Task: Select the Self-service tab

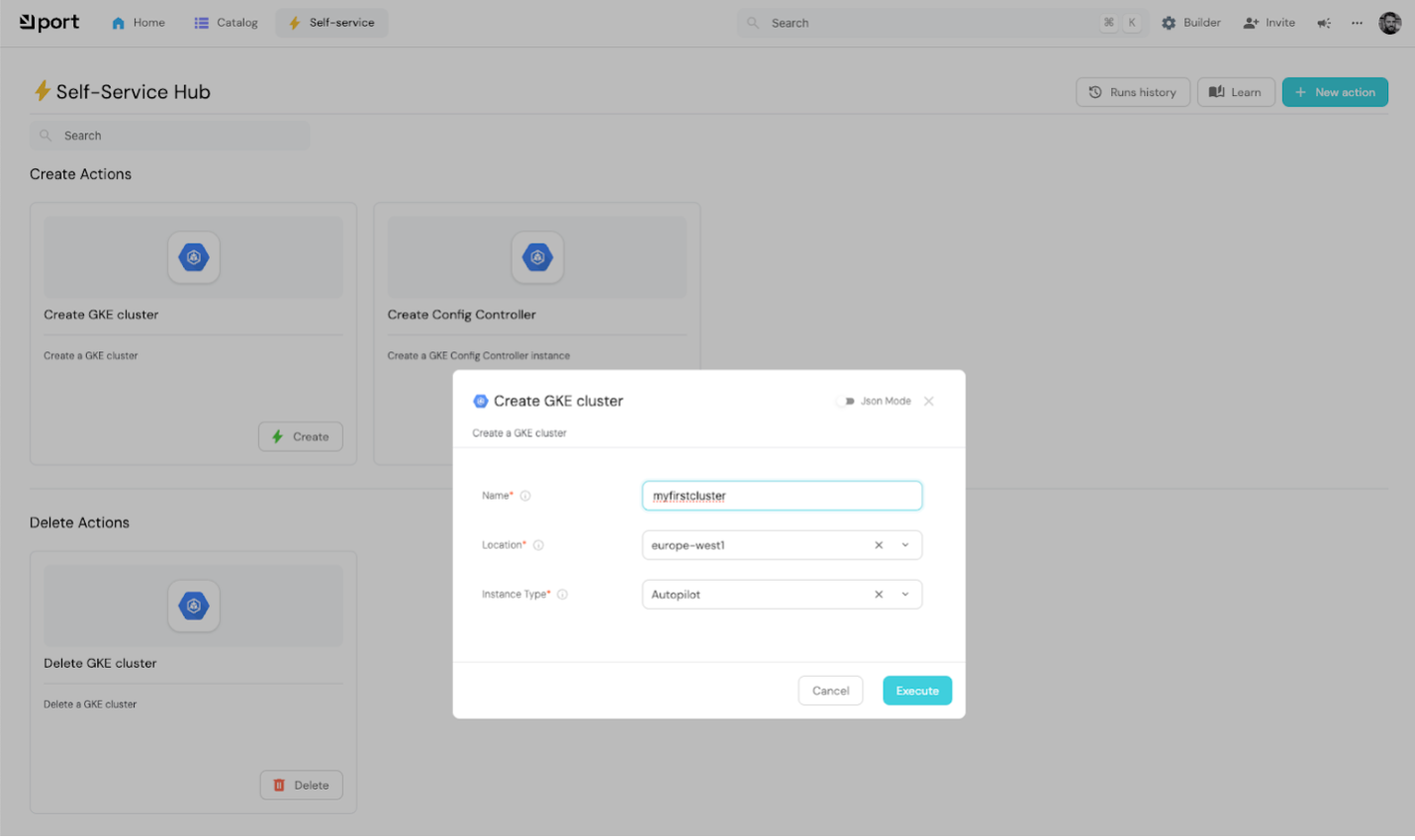Action: click(x=331, y=23)
